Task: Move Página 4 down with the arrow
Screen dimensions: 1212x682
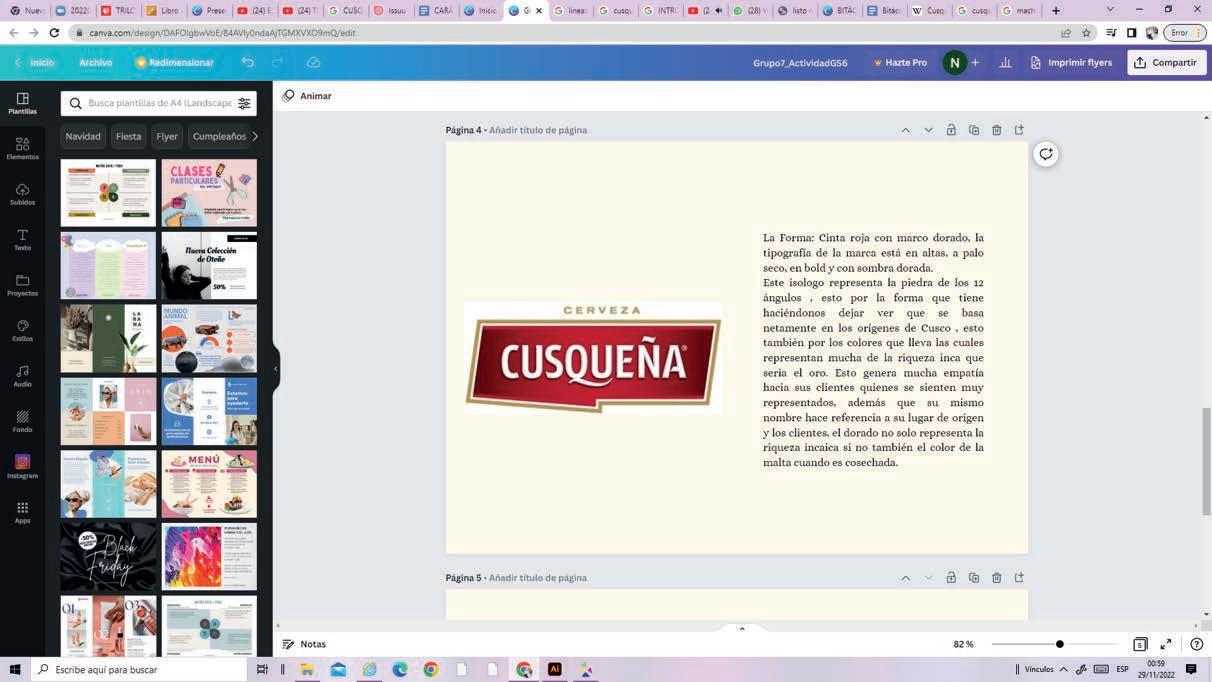Action: (928, 130)
